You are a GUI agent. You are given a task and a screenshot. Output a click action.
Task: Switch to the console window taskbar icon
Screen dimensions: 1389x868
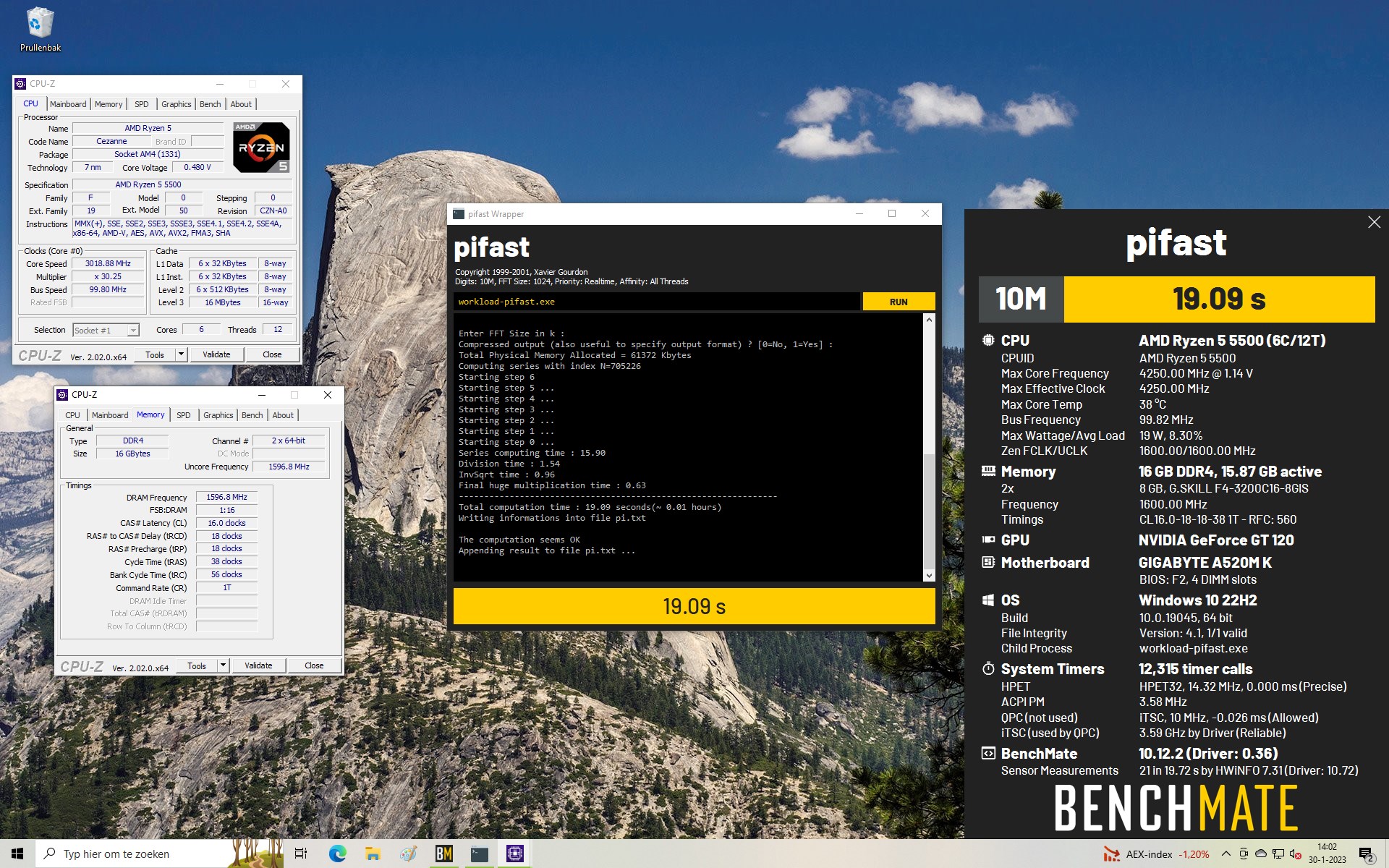pyautogui.click(x=479, y=854)
